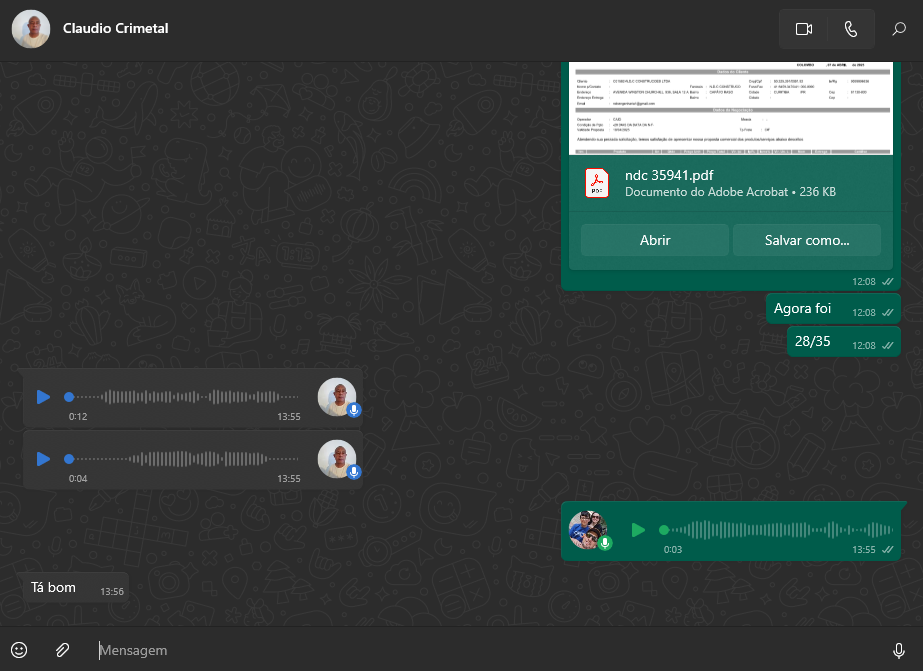This screenshot has height=671, width=923.
Task: Open the PDF document preview thumbnail
Action: point(730,108)
